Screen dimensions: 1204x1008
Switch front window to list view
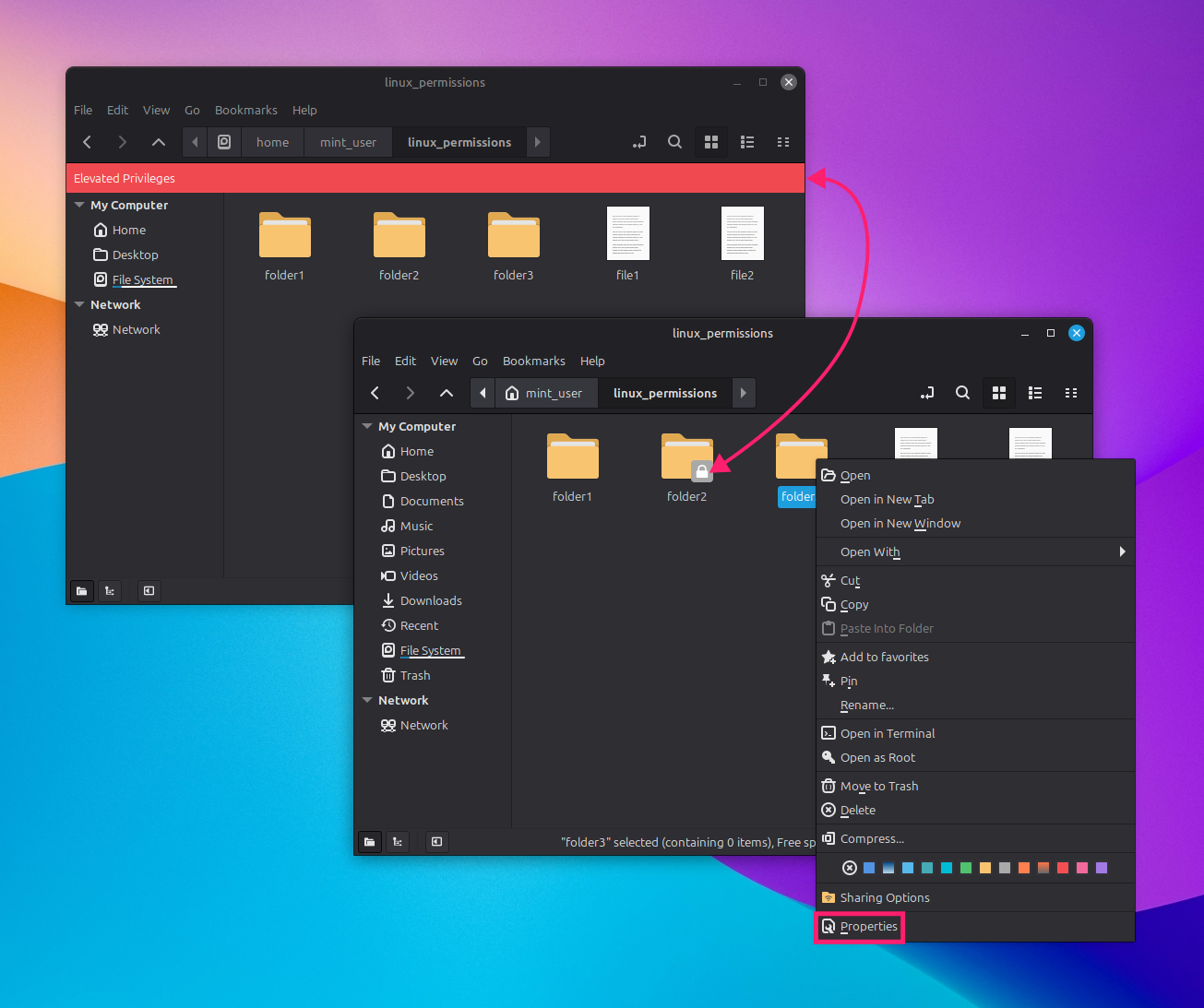point(1035,393)
